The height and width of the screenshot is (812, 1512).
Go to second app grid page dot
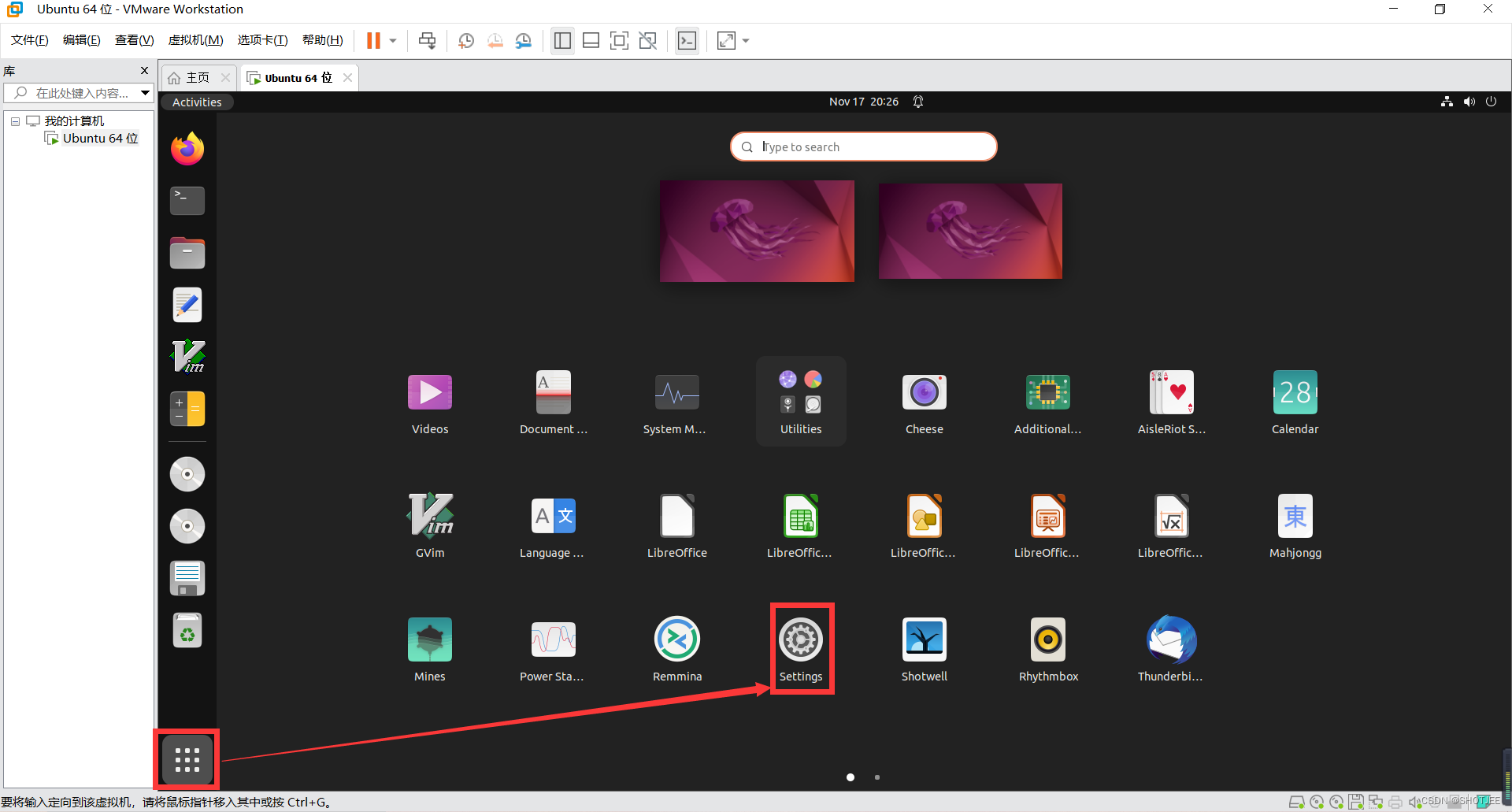click(x=877, y=777)
